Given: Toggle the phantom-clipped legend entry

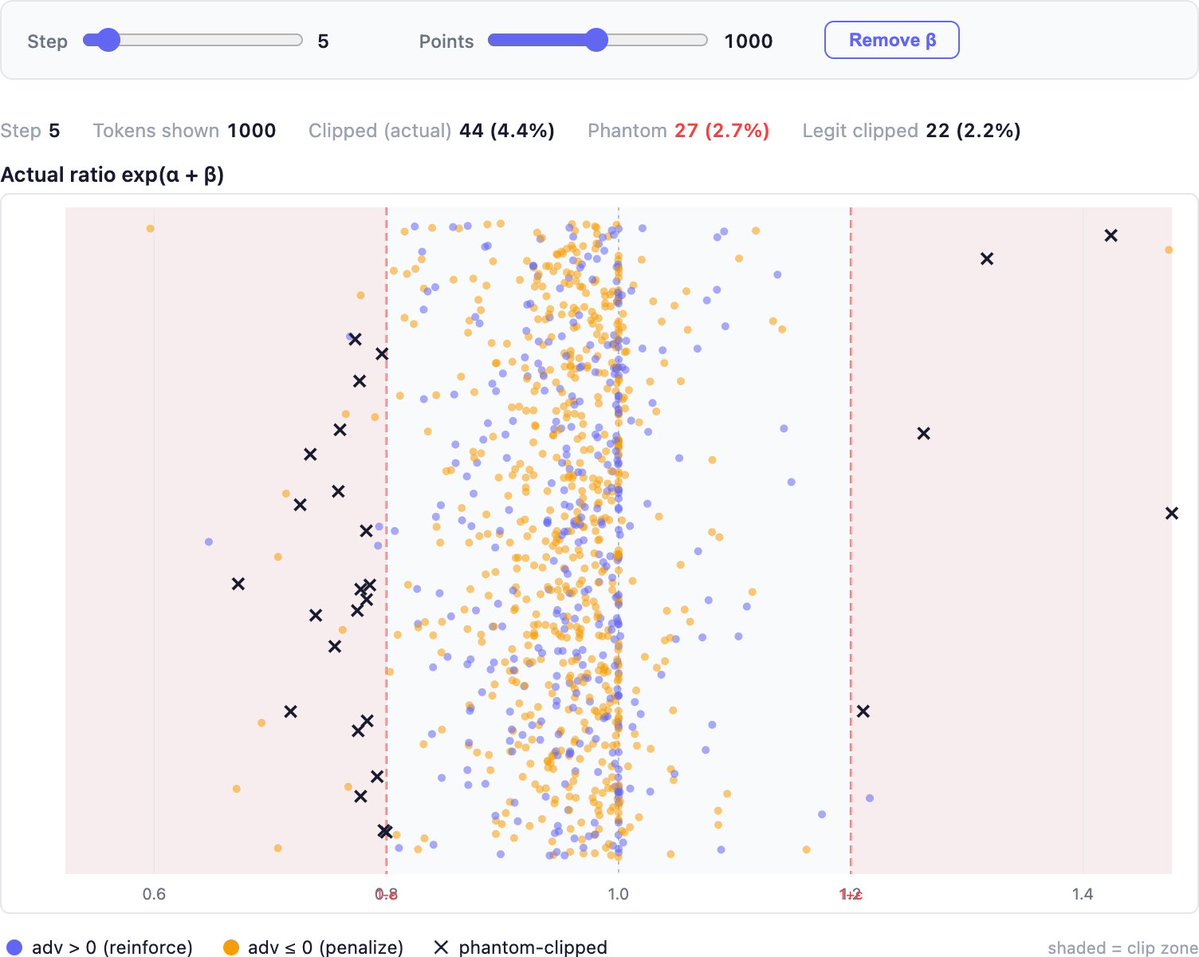Looking at the screenshot, I should pyautogui.click(x=523, y=947).
